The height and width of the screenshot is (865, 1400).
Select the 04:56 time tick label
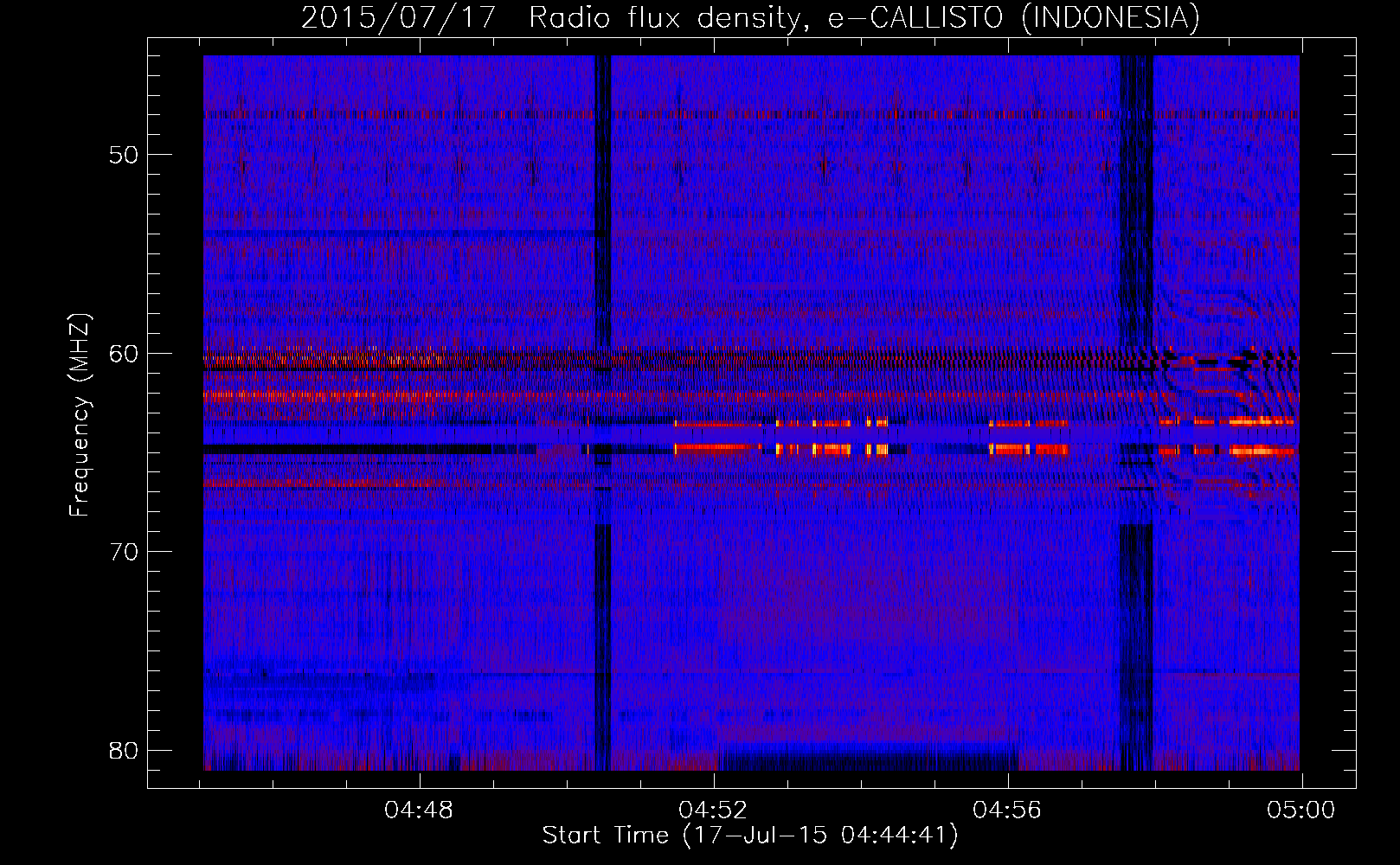1007,811
